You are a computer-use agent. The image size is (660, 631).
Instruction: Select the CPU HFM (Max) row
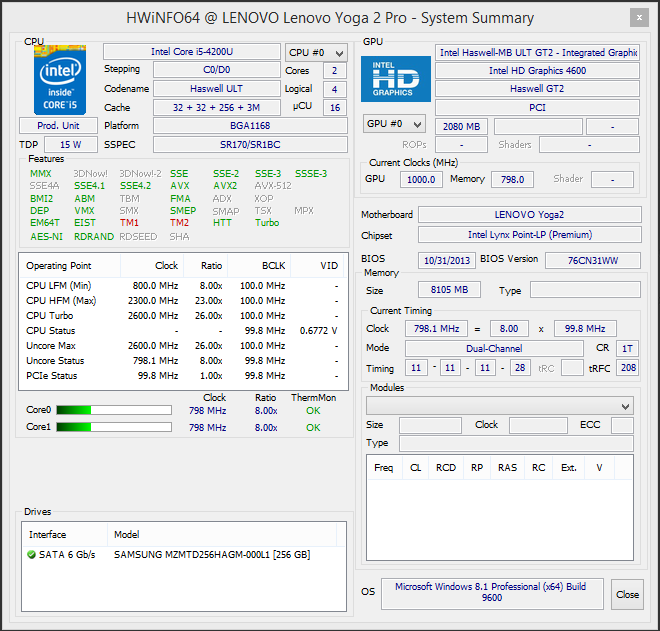tap(183, 301)
